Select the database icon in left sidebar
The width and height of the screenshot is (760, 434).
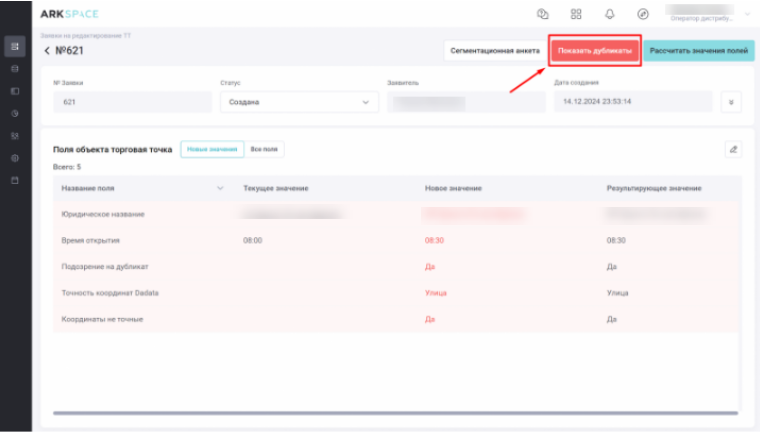click(15, 69)
